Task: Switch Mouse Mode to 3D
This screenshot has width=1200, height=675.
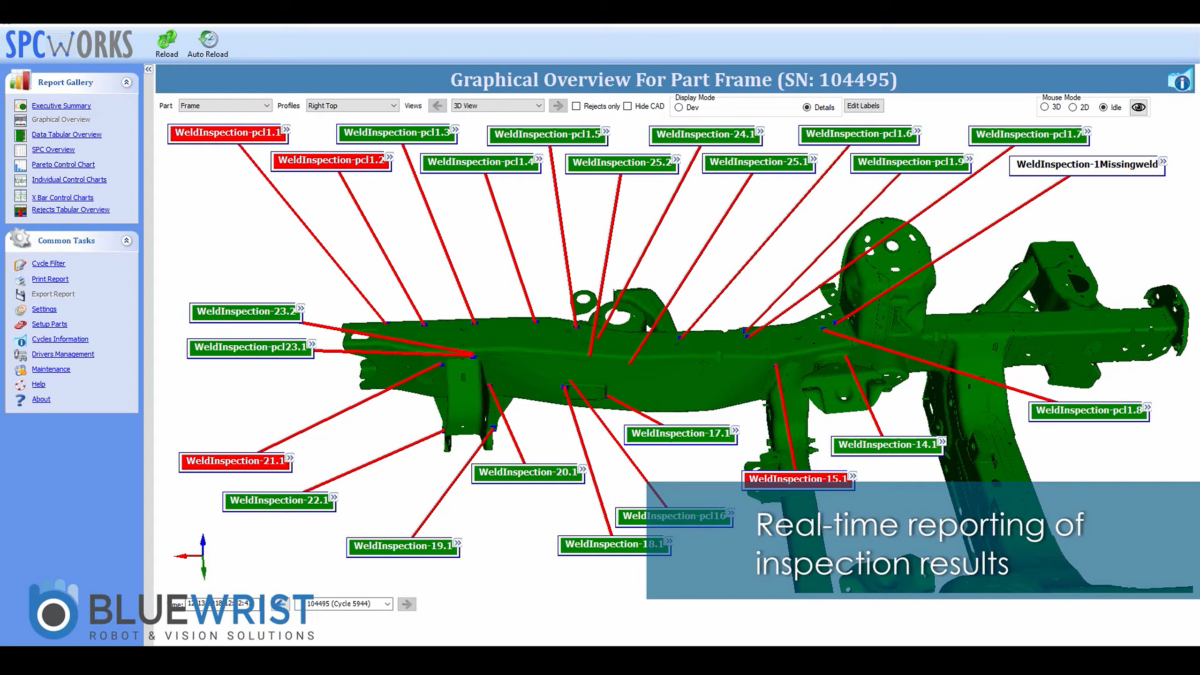Action: click(1045, 107)
